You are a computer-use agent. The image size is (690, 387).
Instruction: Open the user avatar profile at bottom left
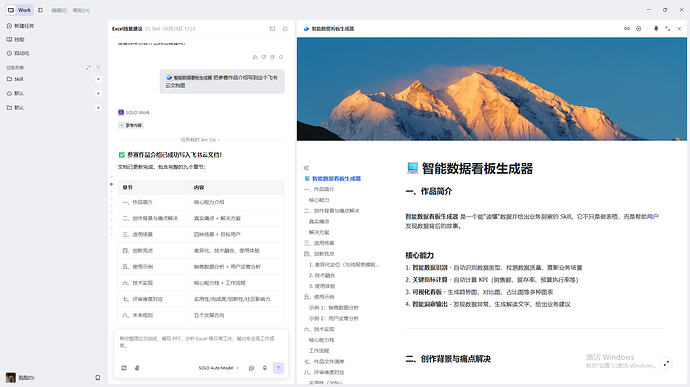pos(11,377)
